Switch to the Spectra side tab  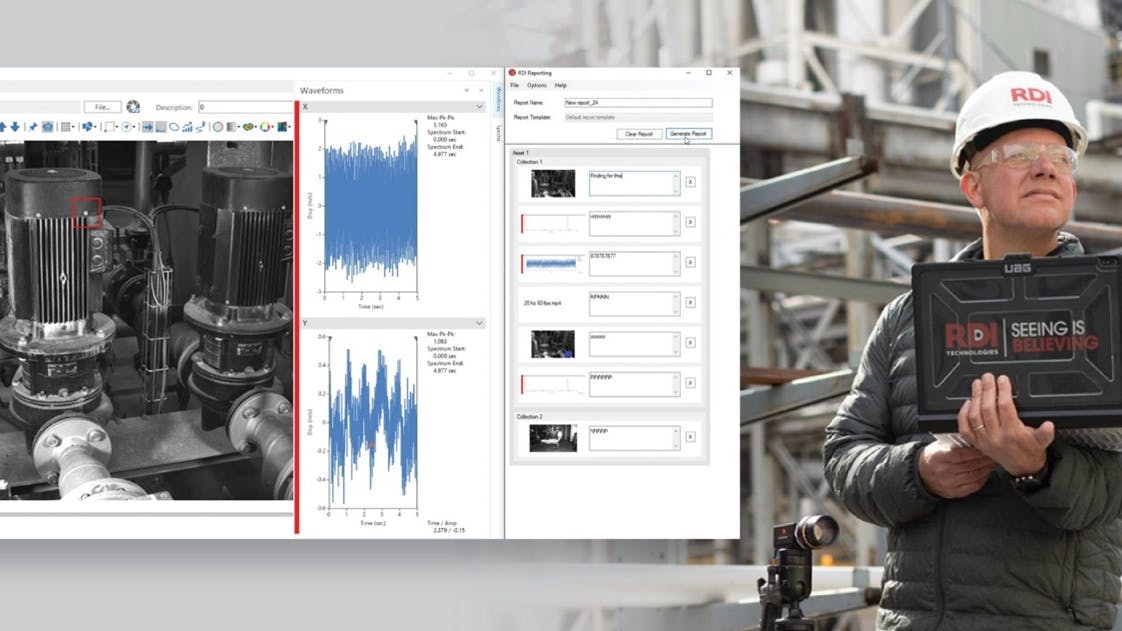click(x=498, y=133)
